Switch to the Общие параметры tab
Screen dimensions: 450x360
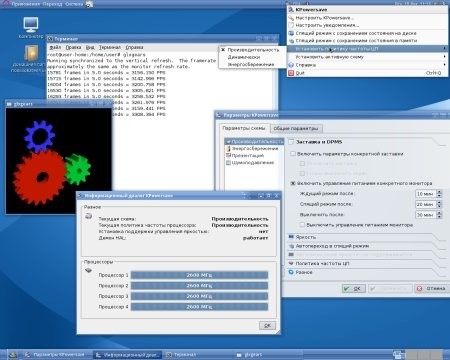coord(296,128)
